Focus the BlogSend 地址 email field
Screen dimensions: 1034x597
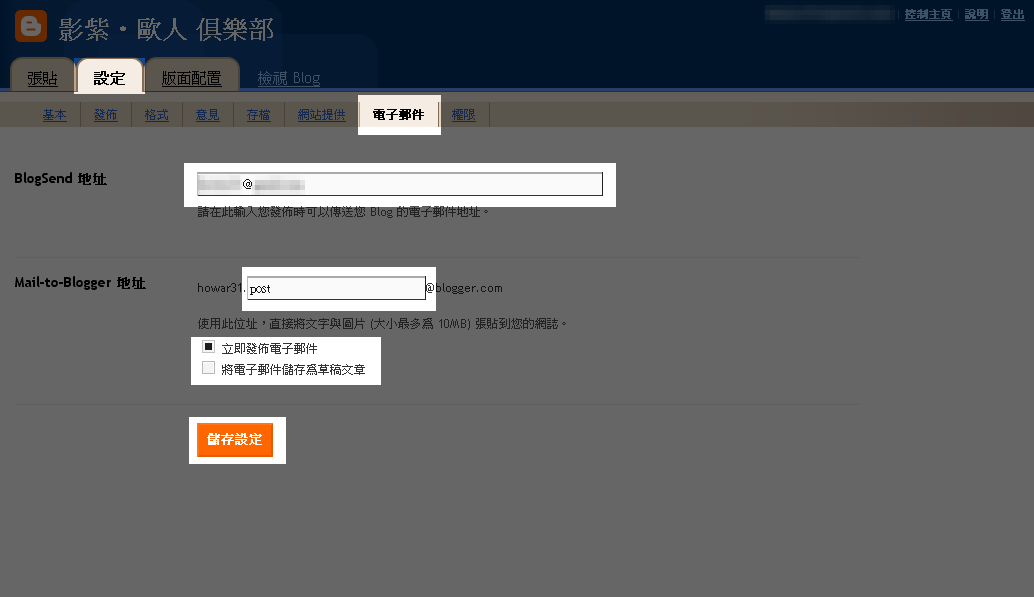pos(400,184)
